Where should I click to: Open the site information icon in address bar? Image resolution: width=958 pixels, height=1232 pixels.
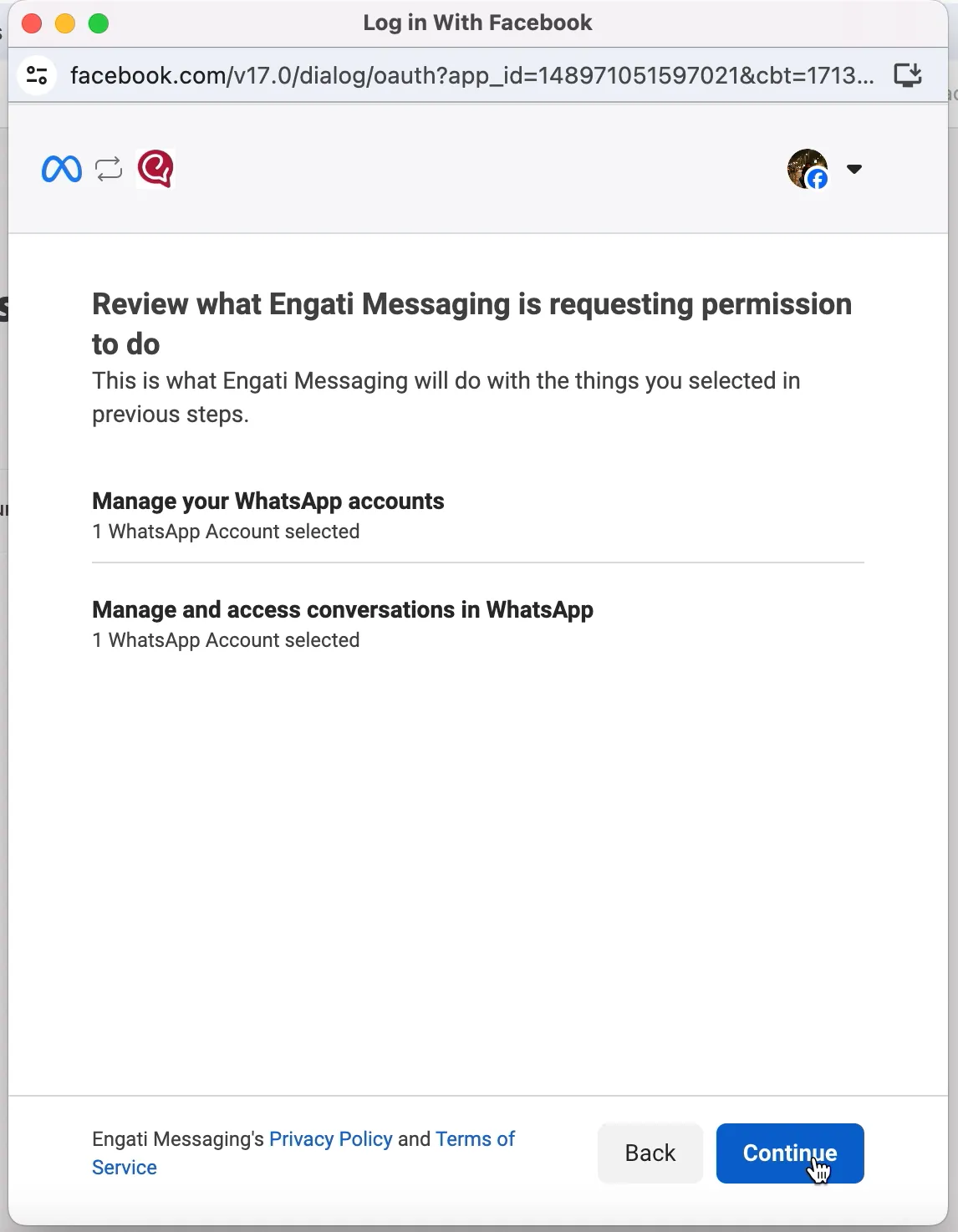click(37, 75)
